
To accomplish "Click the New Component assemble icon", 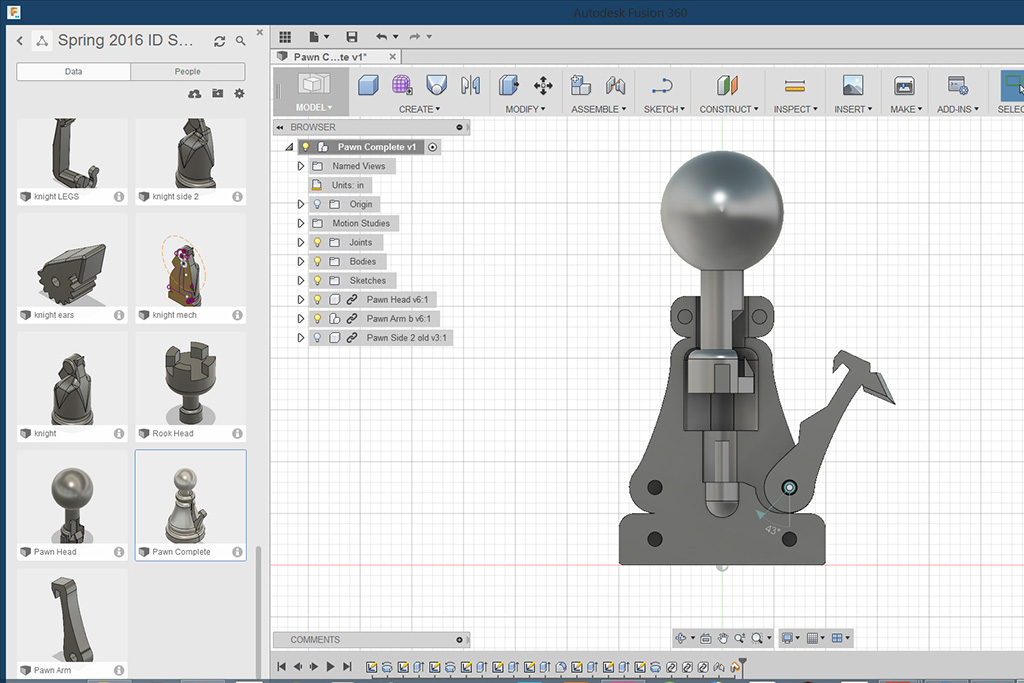I will (581, 86).
